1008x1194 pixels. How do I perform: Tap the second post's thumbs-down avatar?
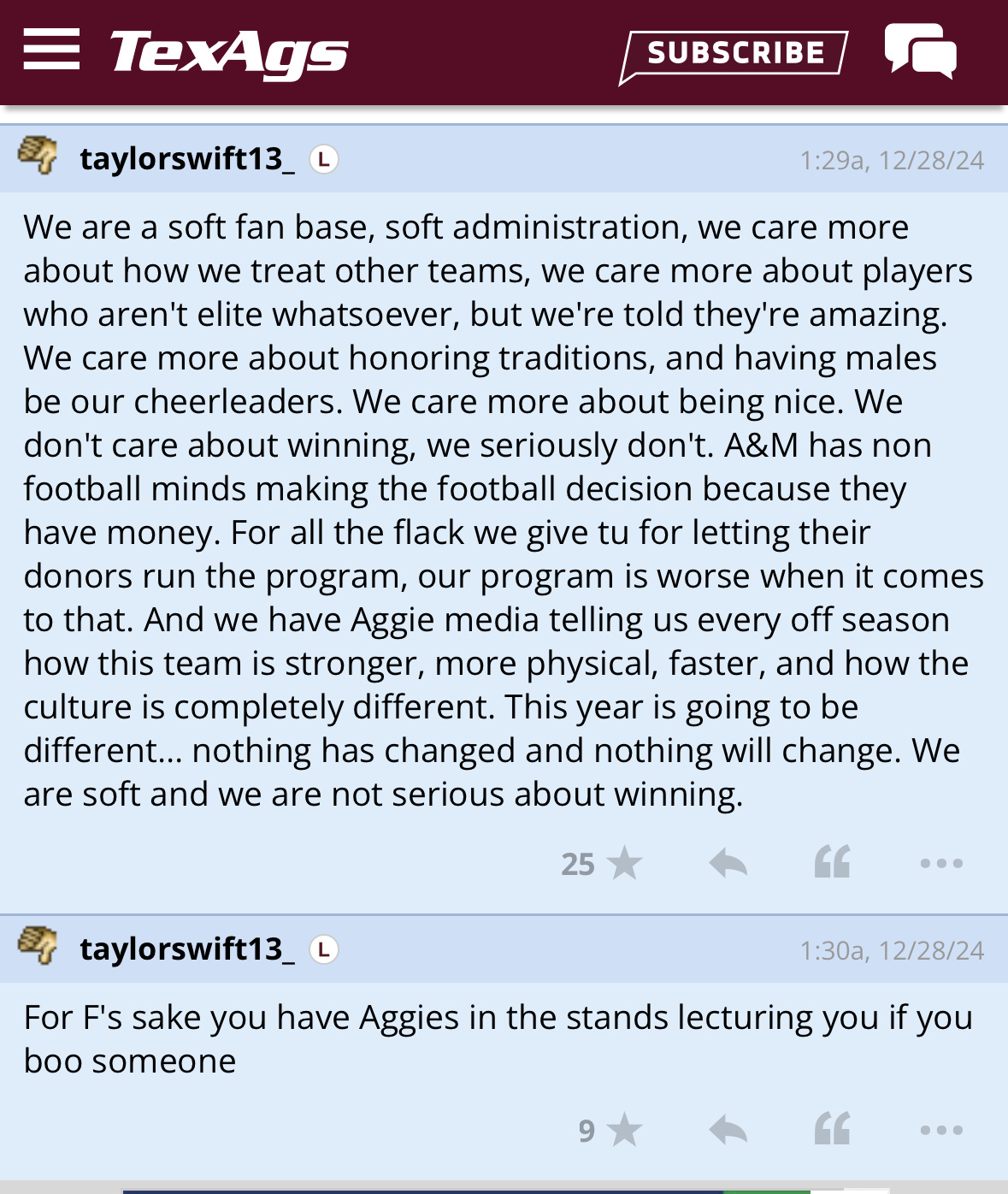tap(38, 947)
